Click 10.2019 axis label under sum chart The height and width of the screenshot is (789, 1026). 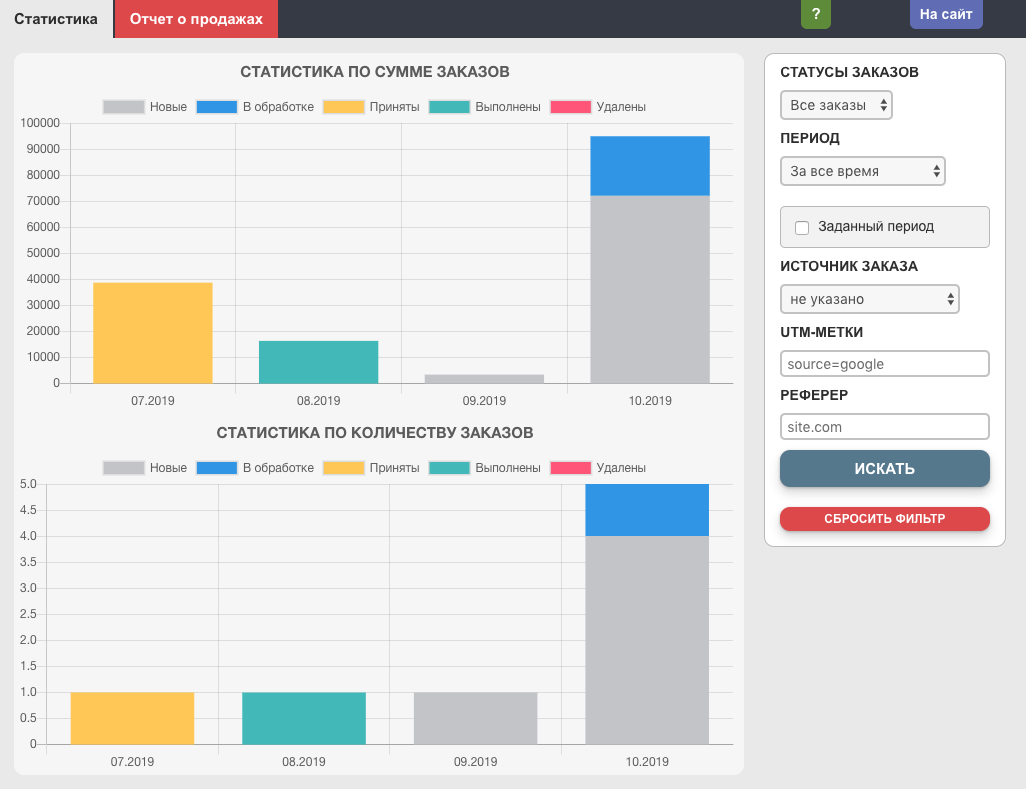point(650,400)
